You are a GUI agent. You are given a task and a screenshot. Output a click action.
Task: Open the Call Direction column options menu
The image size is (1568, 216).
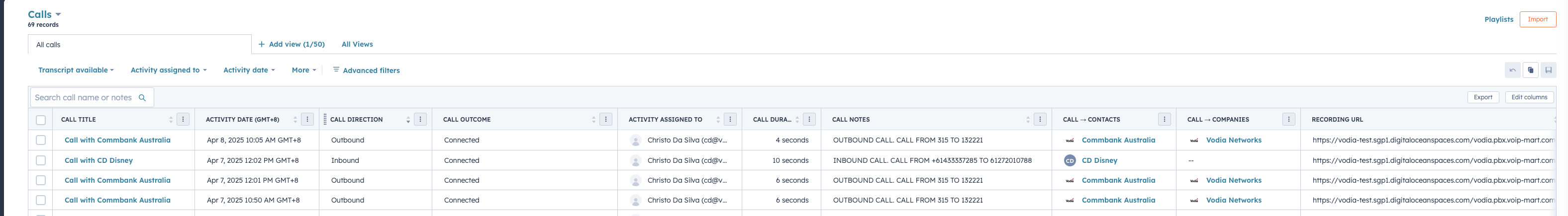(x=421, y=120)
